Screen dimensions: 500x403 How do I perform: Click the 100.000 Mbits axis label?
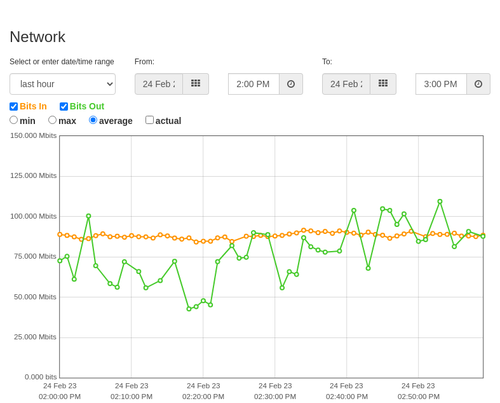point(33,216)
